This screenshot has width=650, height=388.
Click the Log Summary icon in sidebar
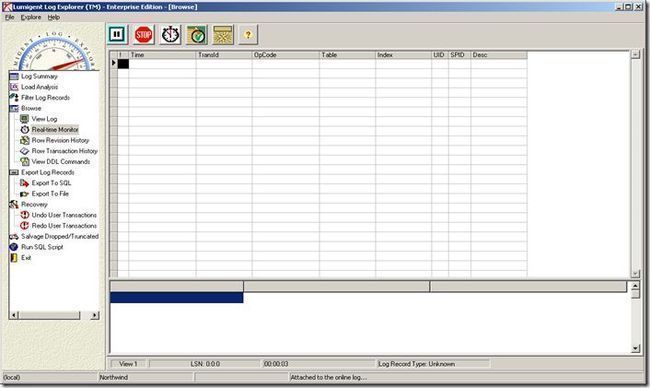[14, 76]
